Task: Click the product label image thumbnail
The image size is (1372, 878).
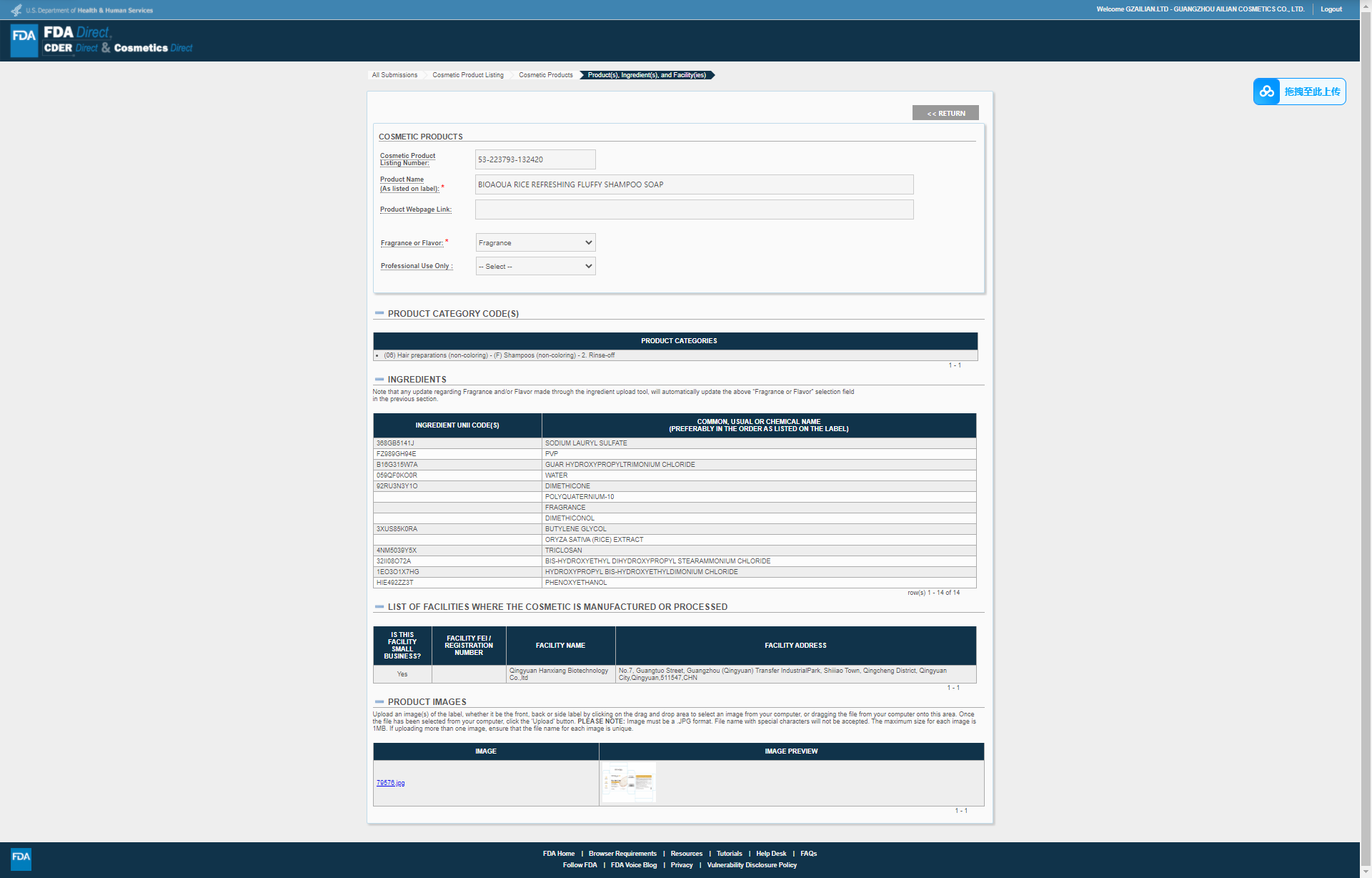Action: point(629,782)
